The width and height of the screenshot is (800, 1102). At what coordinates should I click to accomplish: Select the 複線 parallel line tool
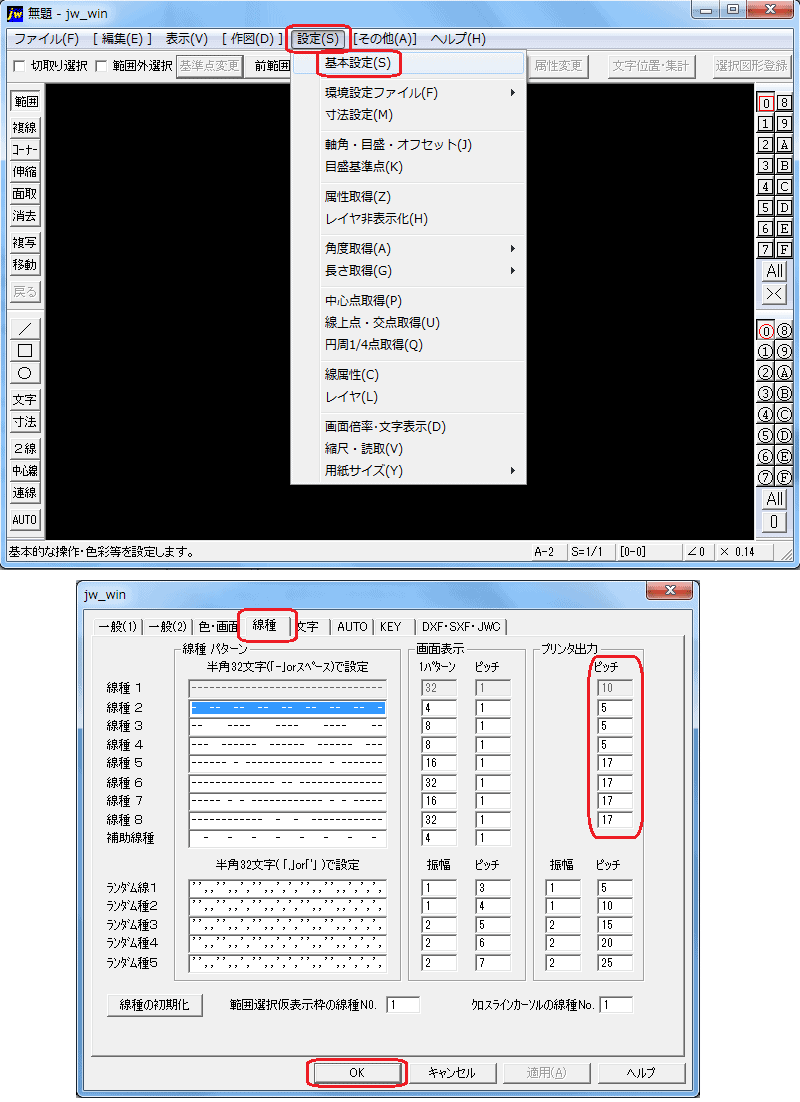pos(24,128)
